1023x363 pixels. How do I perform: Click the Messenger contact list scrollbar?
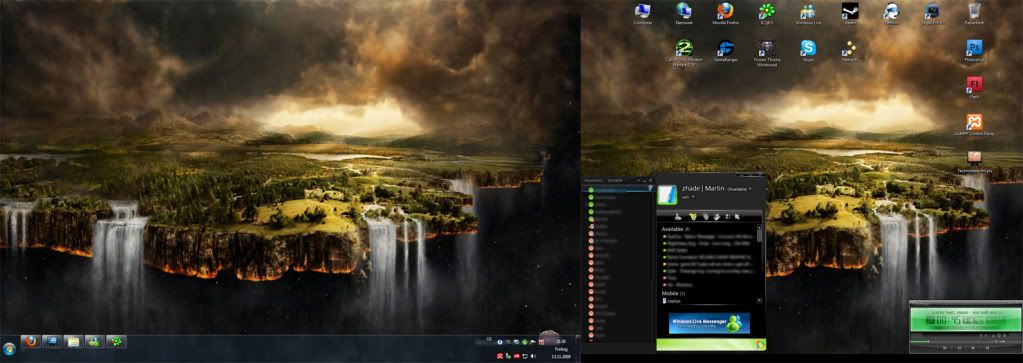[759, 235]
